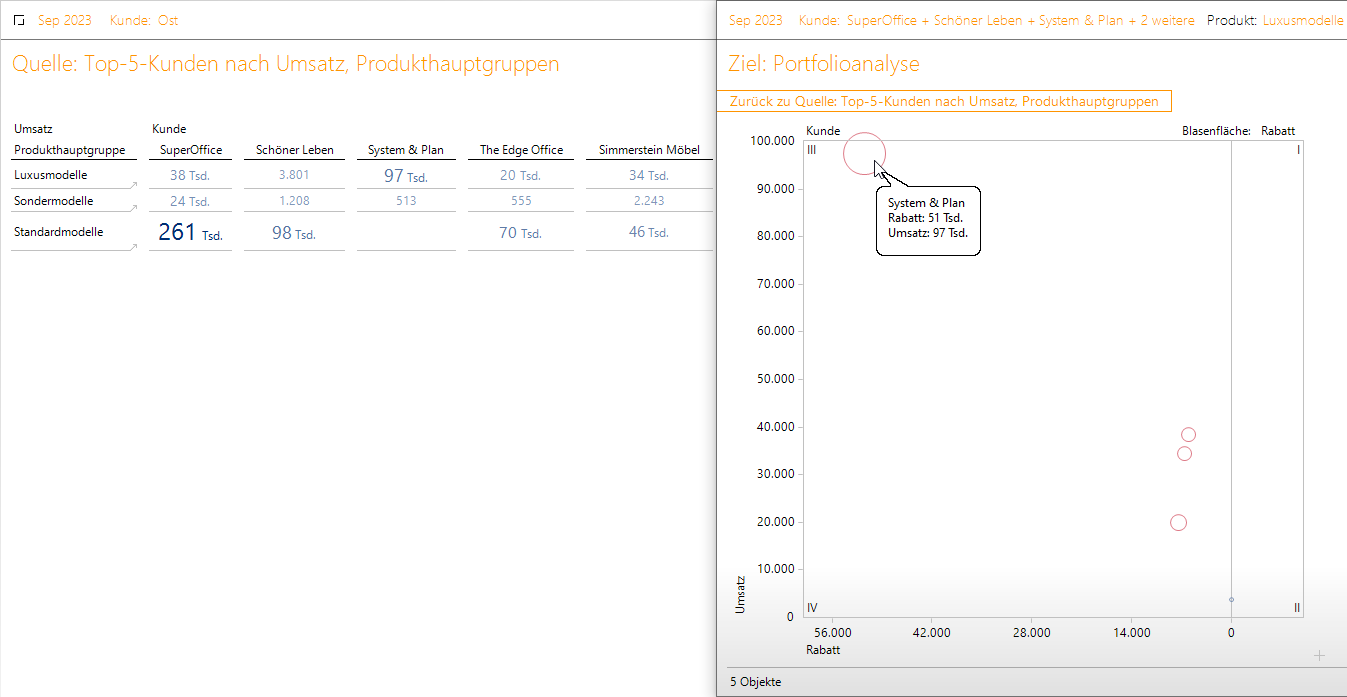The height and width of the screenshot is (697, 1347).
Task: Select the bubble near 20.000 Umsatz
Action: pos(1178,522)
